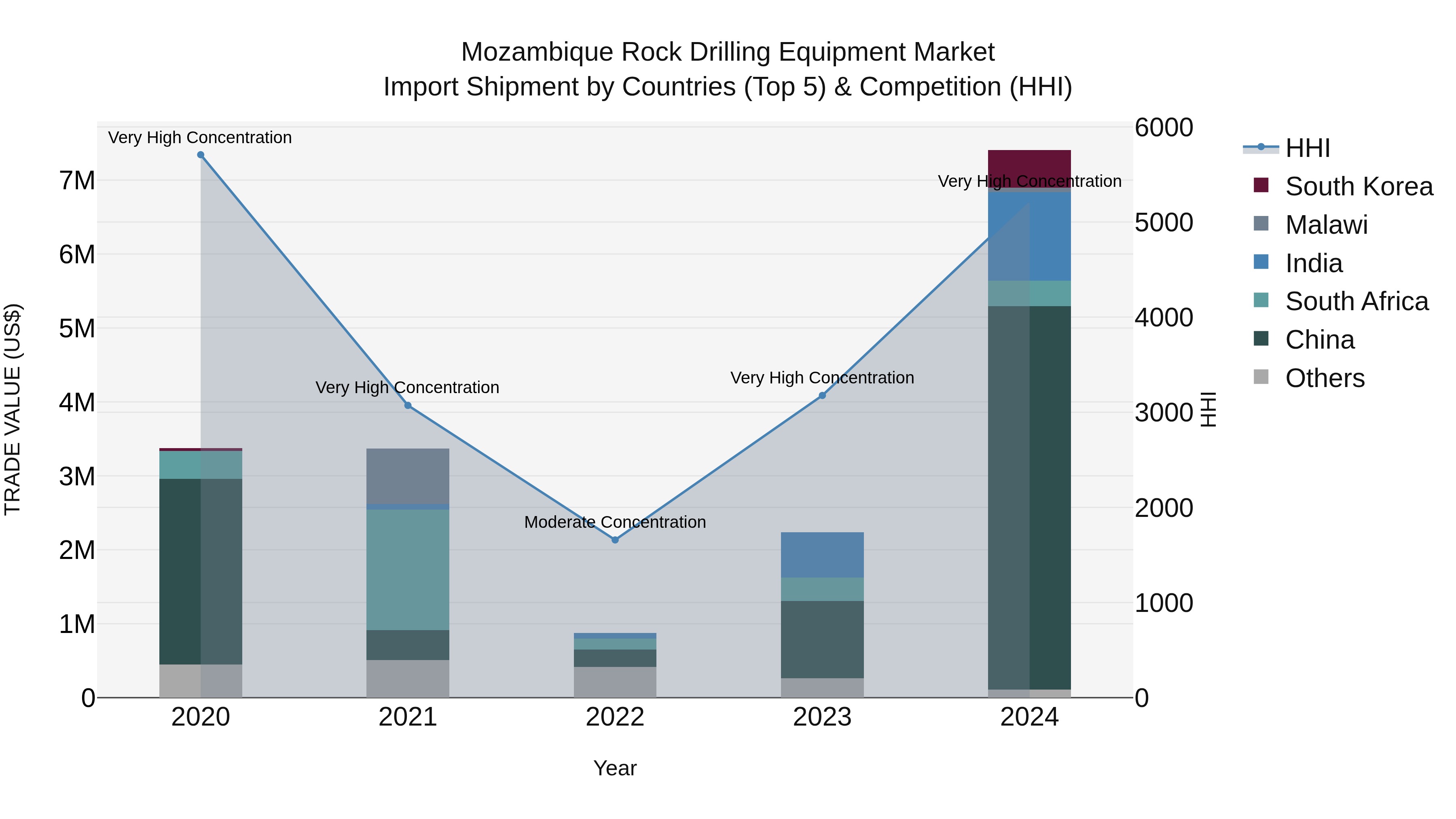Click the Moderate Concentration annotation
The height and width of the screenshot is (819, 1456).
coord(615,522)
